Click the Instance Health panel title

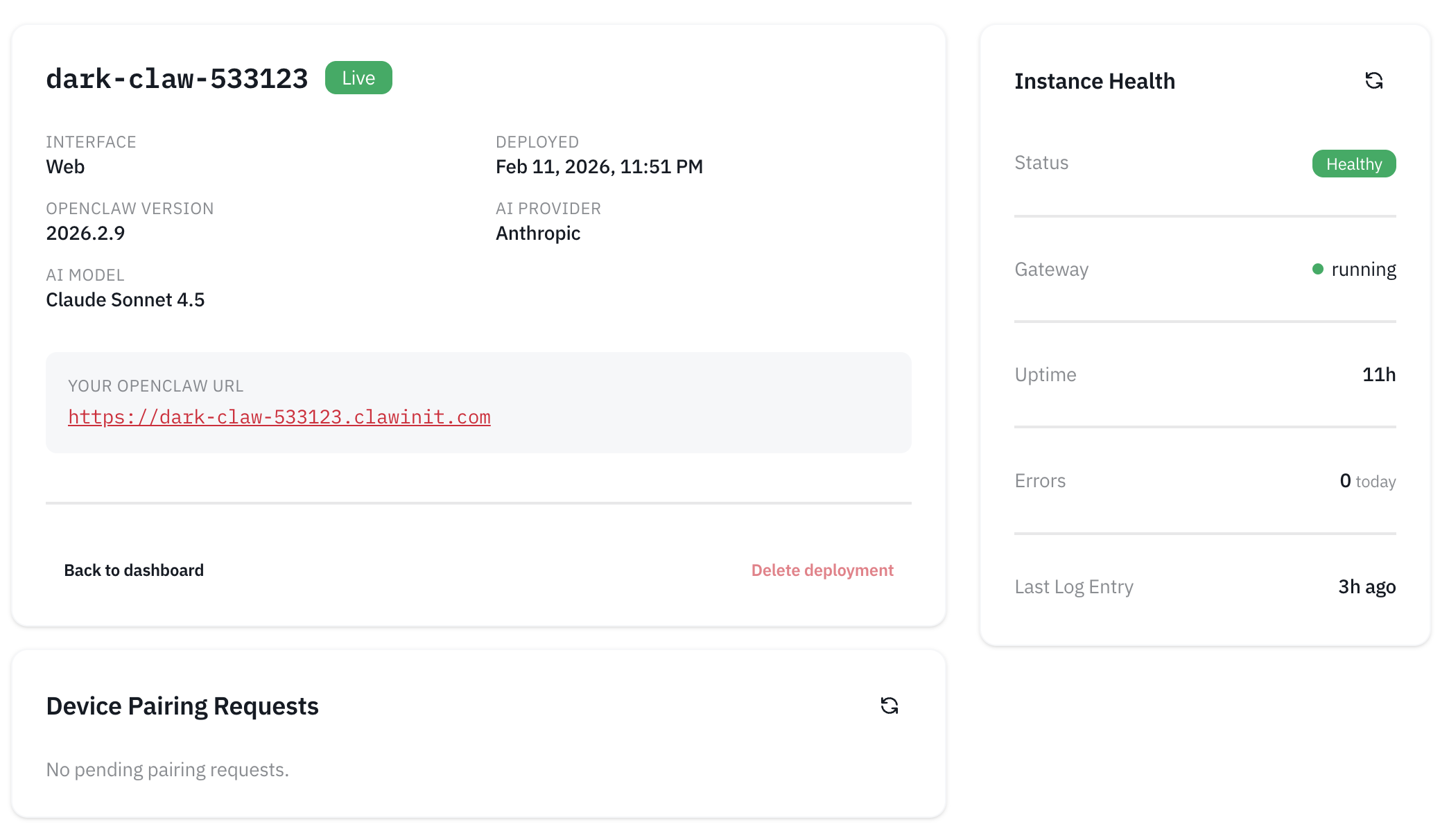(x=1095, y=81)
